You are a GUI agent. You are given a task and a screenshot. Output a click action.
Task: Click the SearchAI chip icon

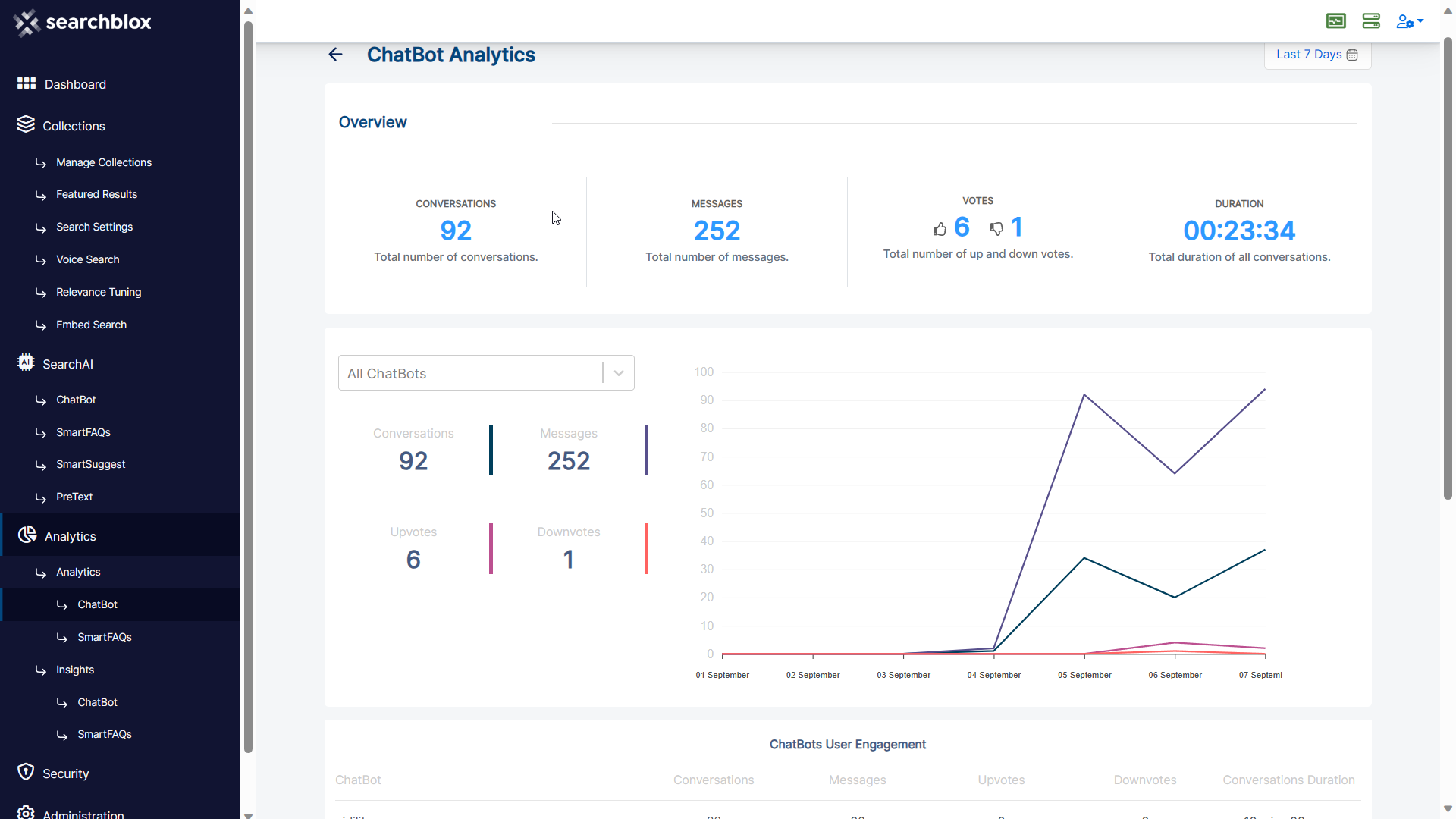(26, 362)
